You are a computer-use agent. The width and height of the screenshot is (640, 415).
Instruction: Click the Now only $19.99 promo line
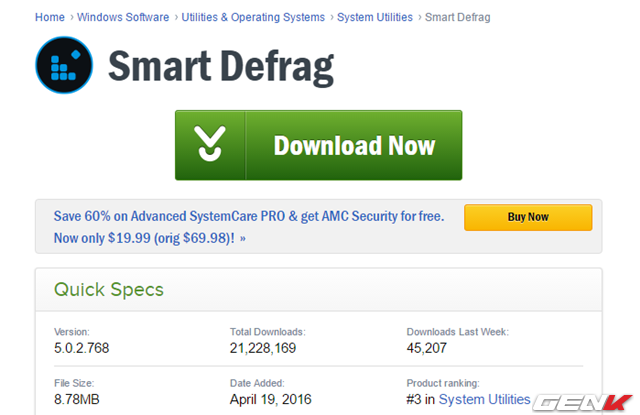point(150,237)
